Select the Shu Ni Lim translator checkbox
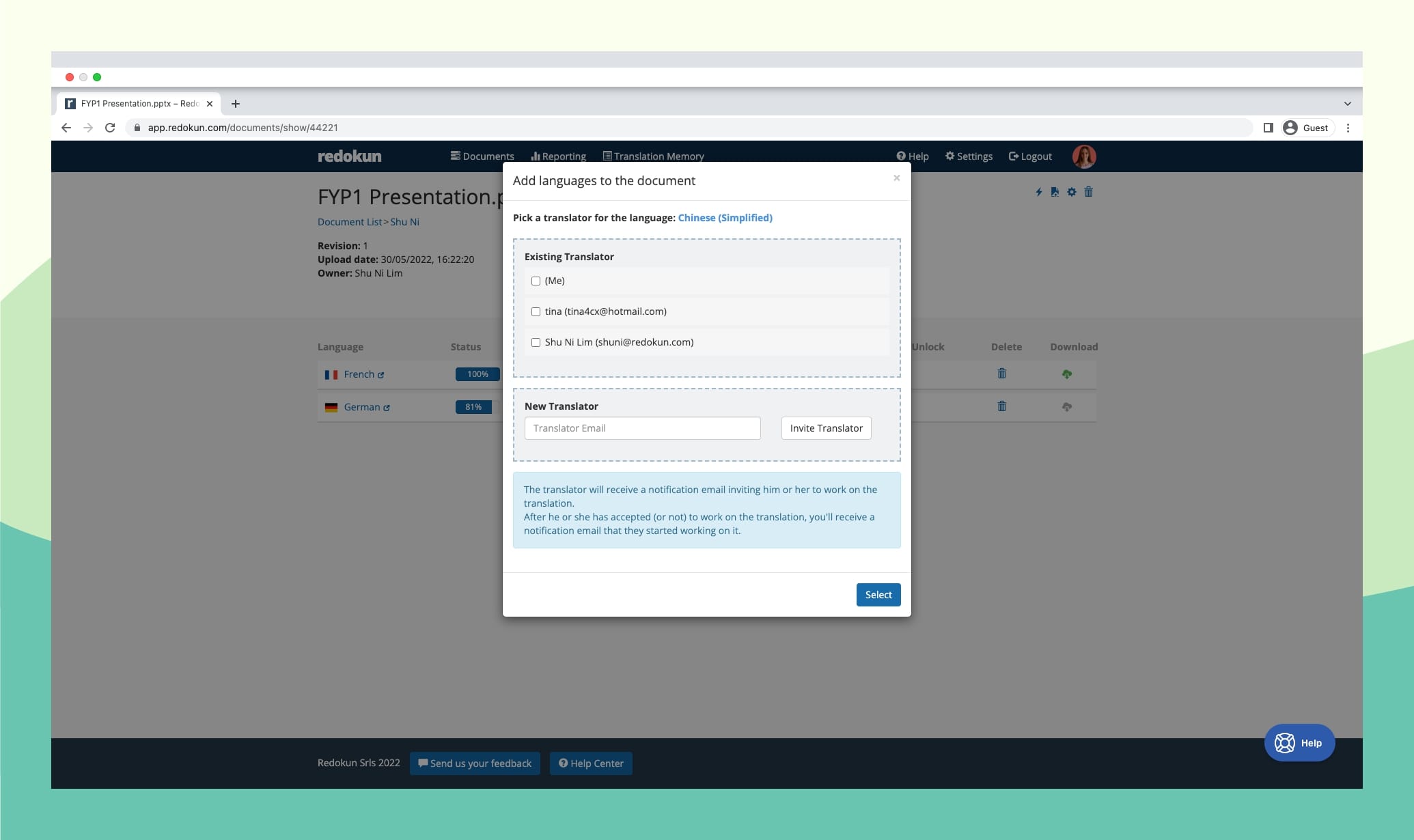The image size is (1414, 840). click(x=535, y=342)
